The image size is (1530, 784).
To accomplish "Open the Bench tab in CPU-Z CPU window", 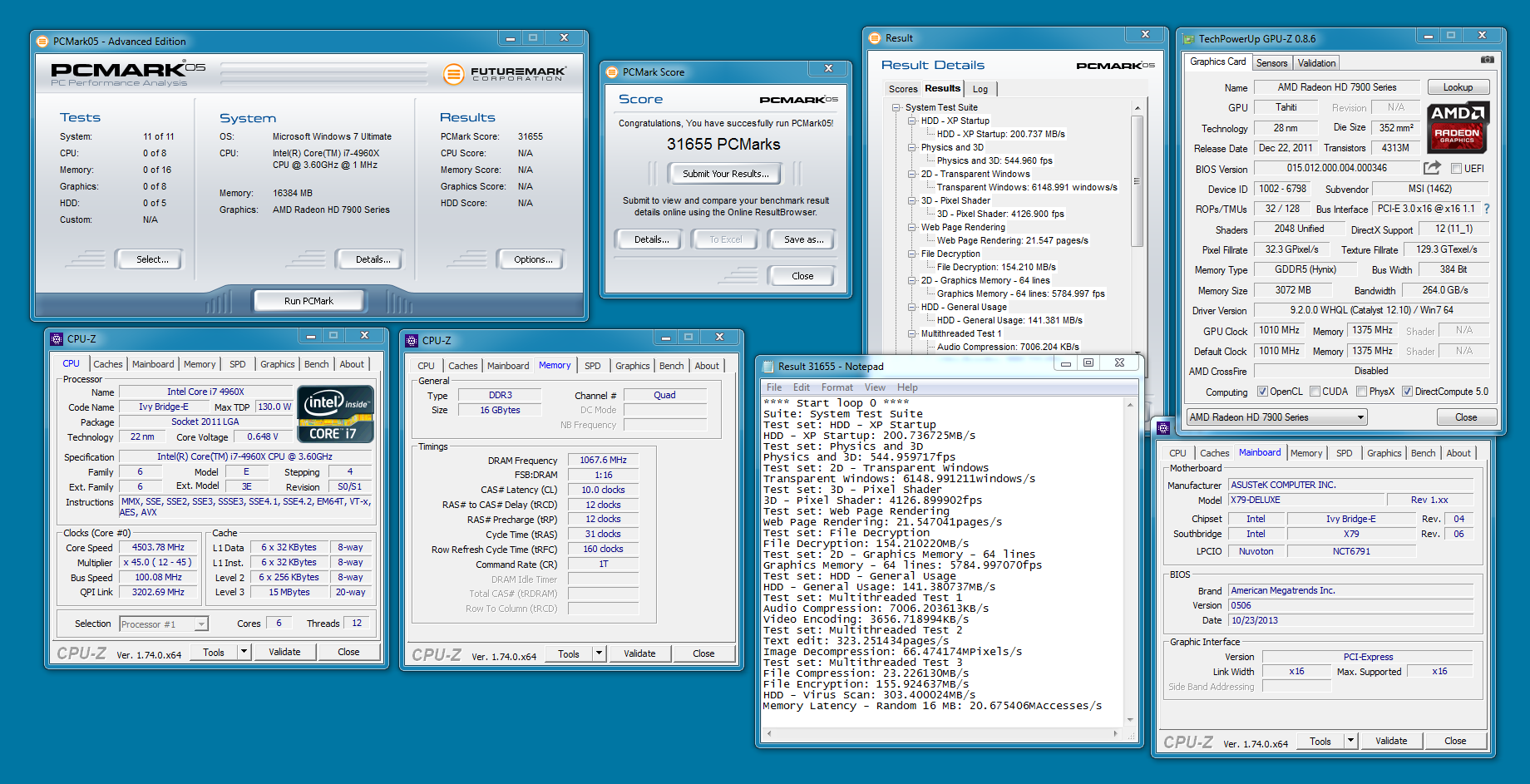I will point(316,364).
